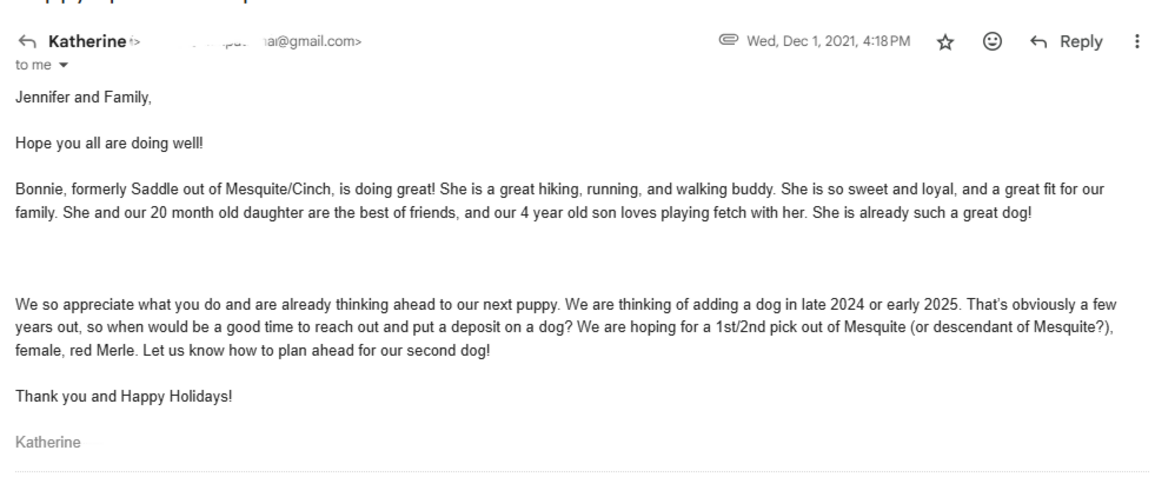This screenshot has height=477, width=1155.
Task: Click the "Hope you all are doing well!" line
Action: point(109,143)
